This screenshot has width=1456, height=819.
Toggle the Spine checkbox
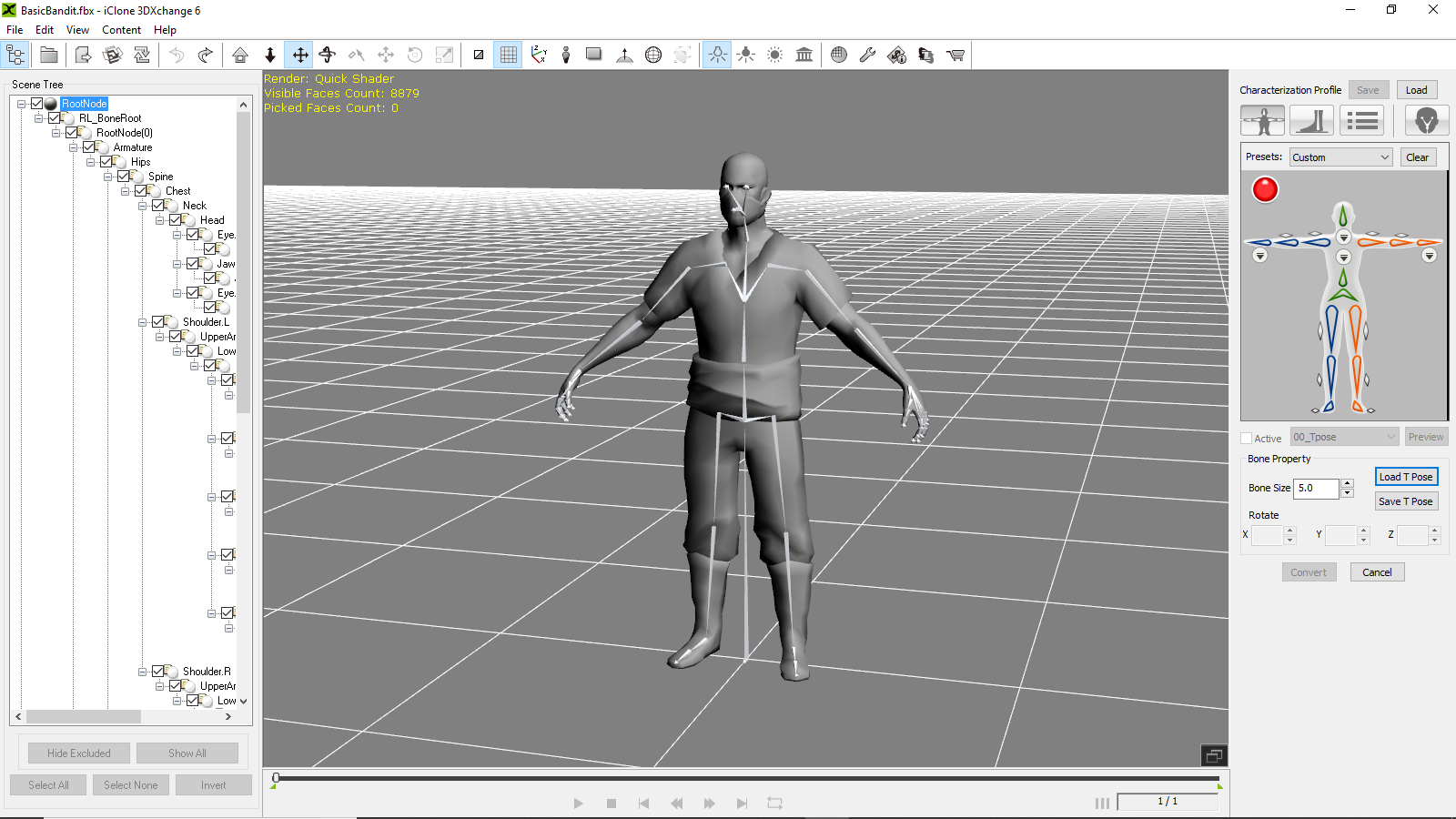(x=124, y=177)
